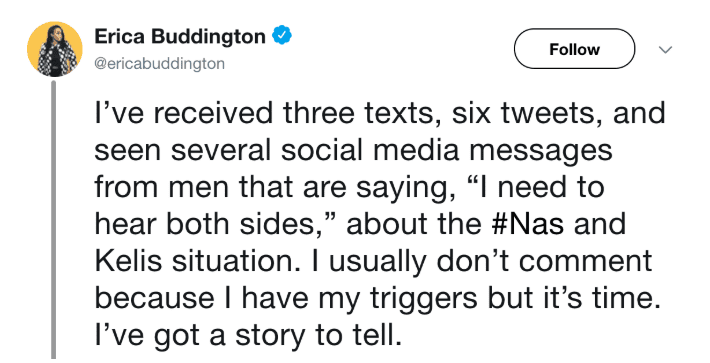Follow Erica Buddington's account
710x363 pixels.
tap(574, 49)
